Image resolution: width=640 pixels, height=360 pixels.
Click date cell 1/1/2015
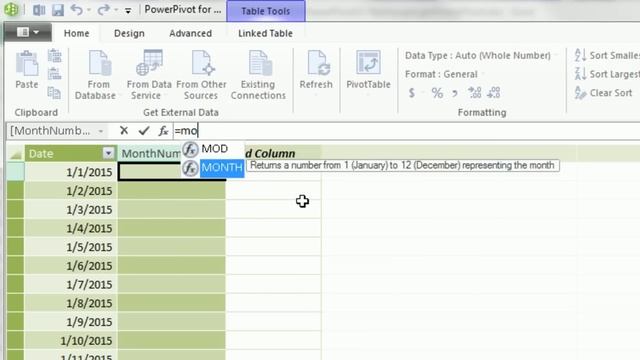point(71,172)
